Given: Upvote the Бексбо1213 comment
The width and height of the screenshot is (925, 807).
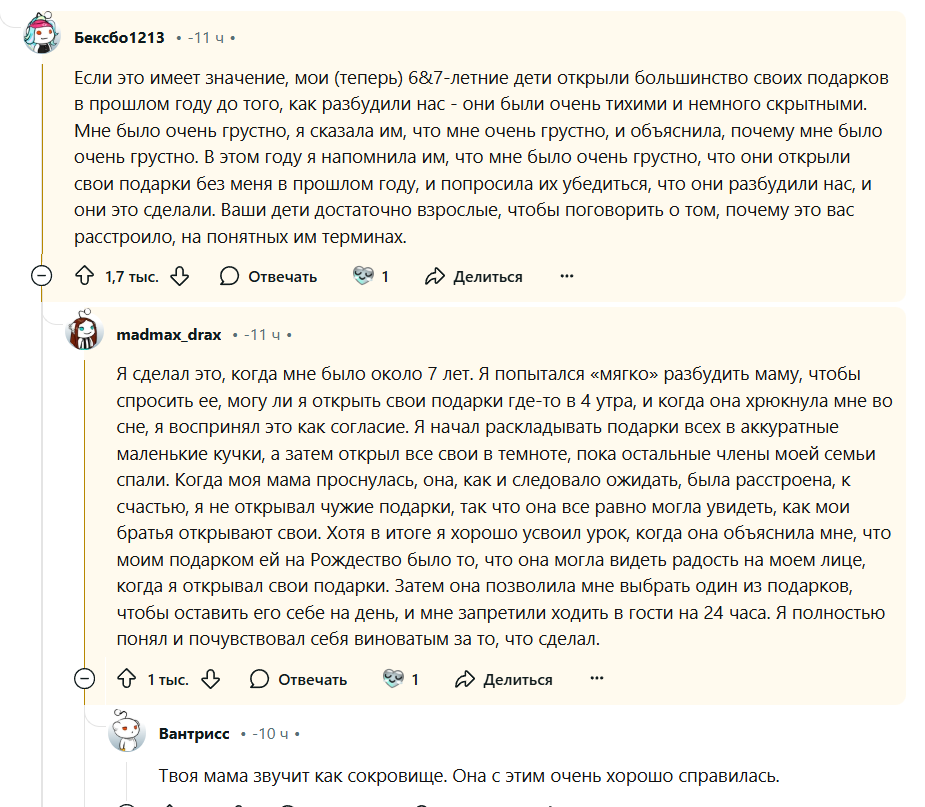Looking at the screenshot, I should tap(84, 276).
